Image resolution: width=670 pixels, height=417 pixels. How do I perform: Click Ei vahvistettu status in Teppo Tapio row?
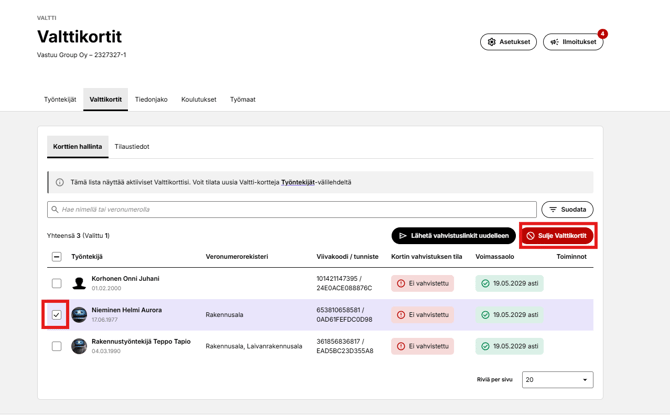point(422,346)
